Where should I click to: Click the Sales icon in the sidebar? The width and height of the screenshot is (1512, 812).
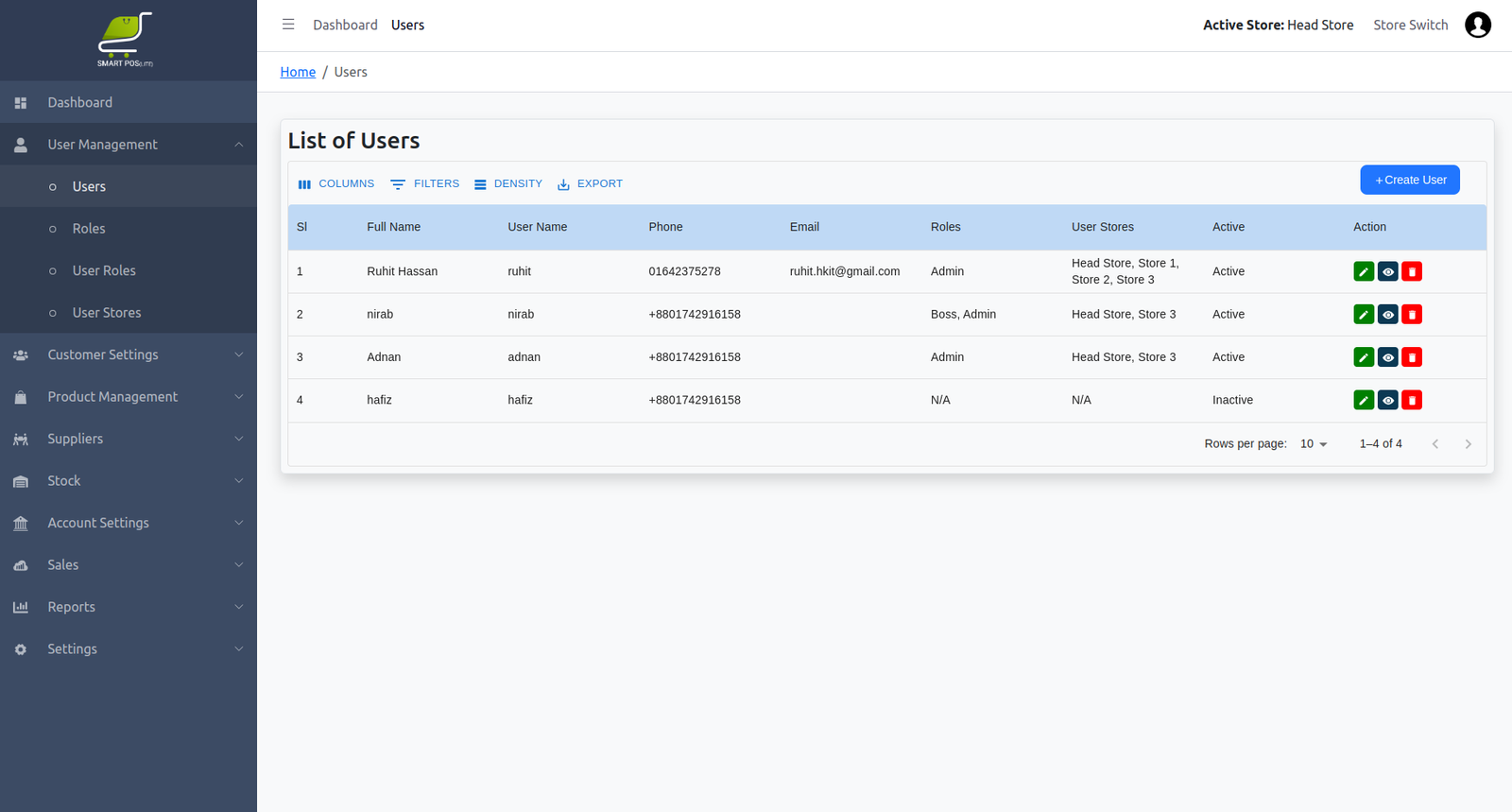tap(21, 565)
